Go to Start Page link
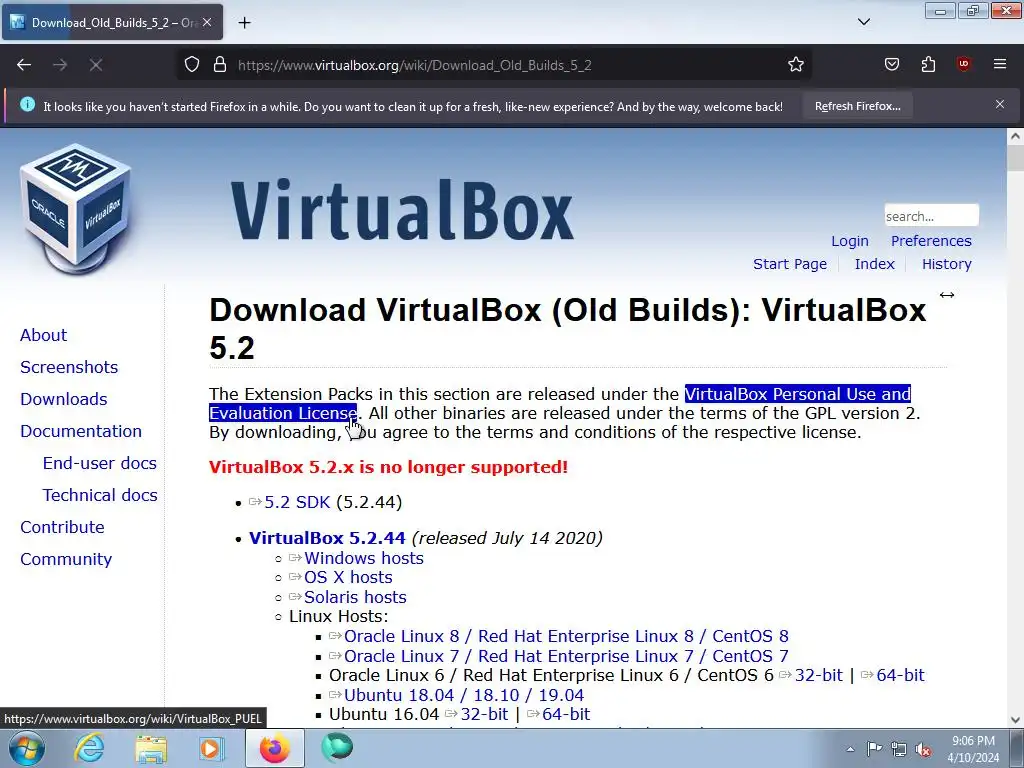The image size is (1024, 768). [790, 264]
